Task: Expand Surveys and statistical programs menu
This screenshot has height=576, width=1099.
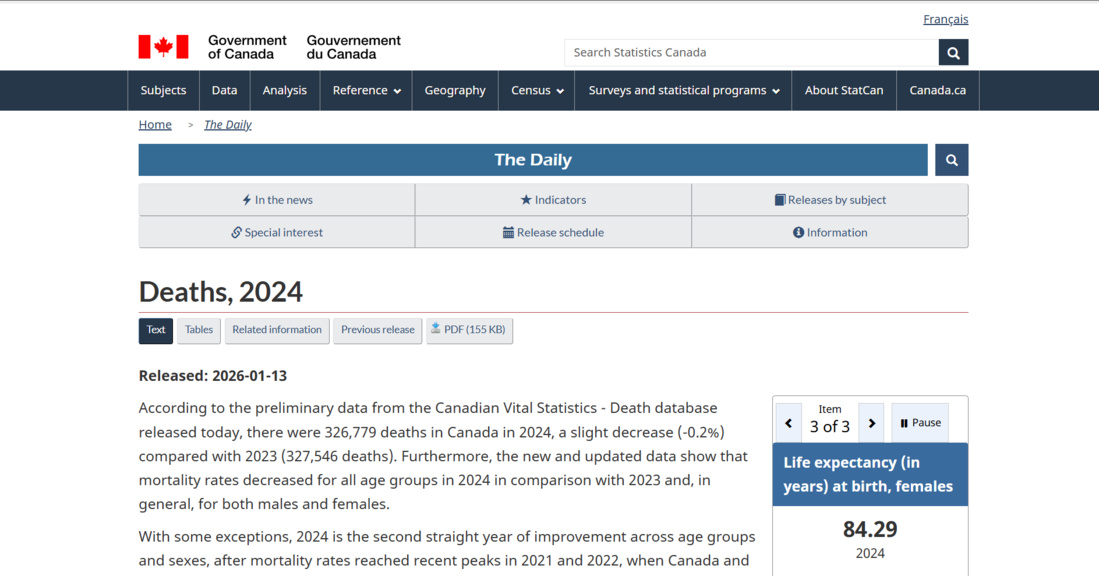Action: (683, 90)
